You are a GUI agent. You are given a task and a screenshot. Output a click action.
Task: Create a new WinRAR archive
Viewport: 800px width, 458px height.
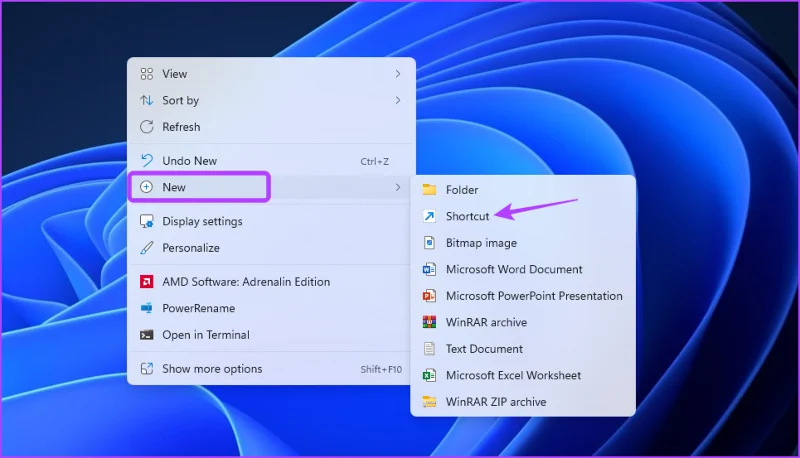click(x=523, y=322)
